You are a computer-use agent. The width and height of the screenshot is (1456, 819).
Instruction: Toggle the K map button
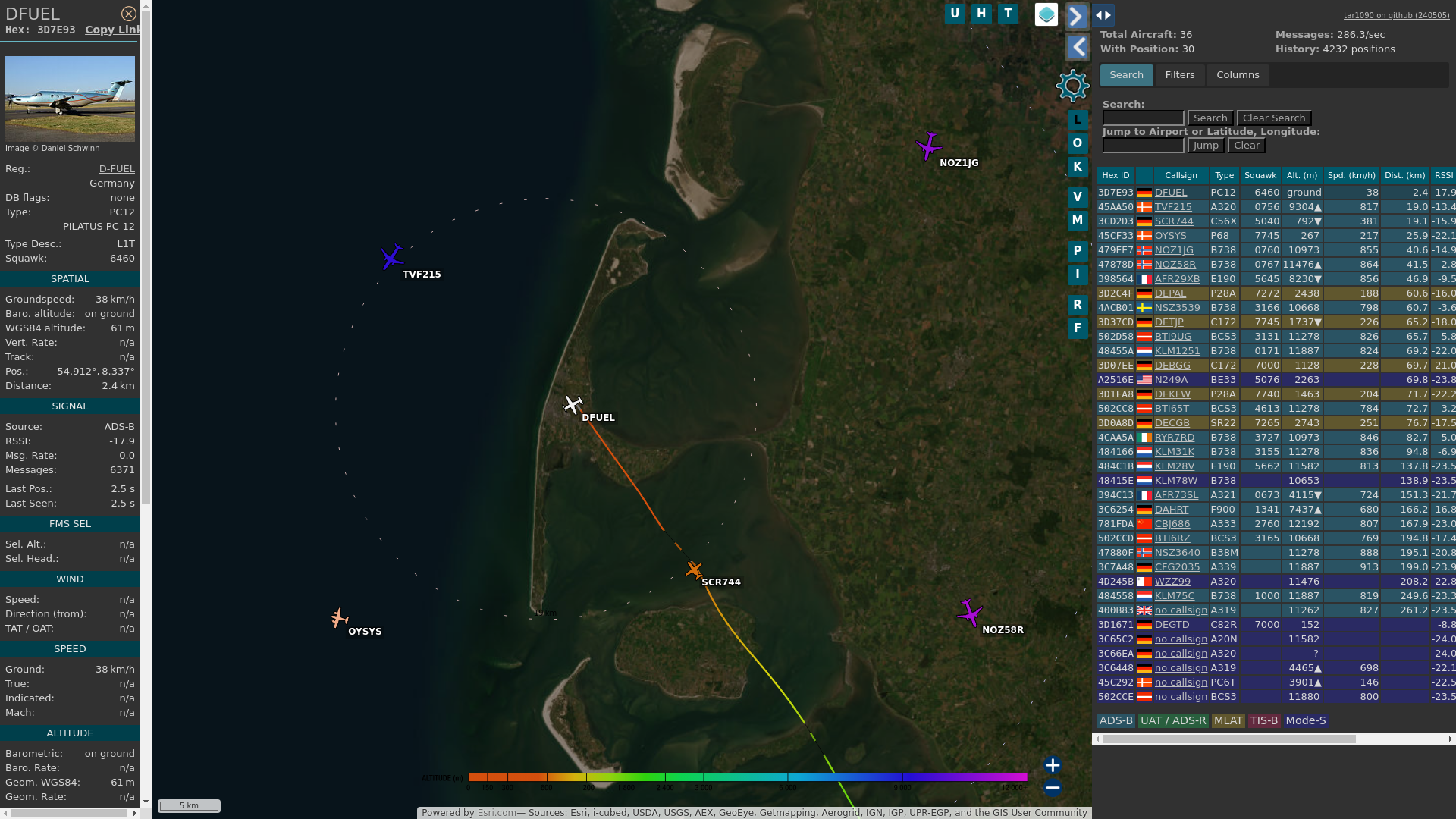(1078, 167)
